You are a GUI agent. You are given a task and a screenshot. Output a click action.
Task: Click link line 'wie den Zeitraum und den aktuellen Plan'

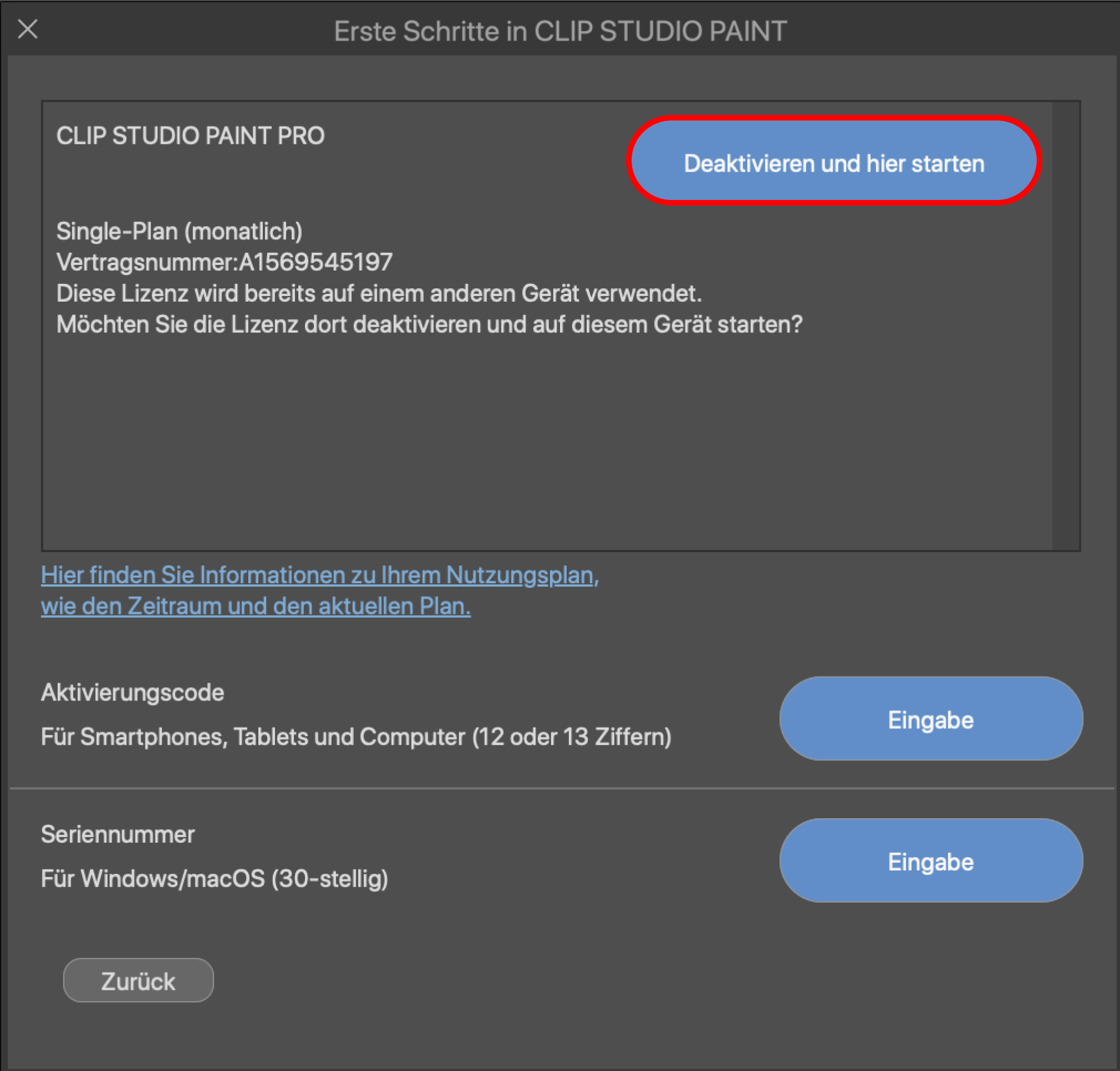click(x=256, y=606)
